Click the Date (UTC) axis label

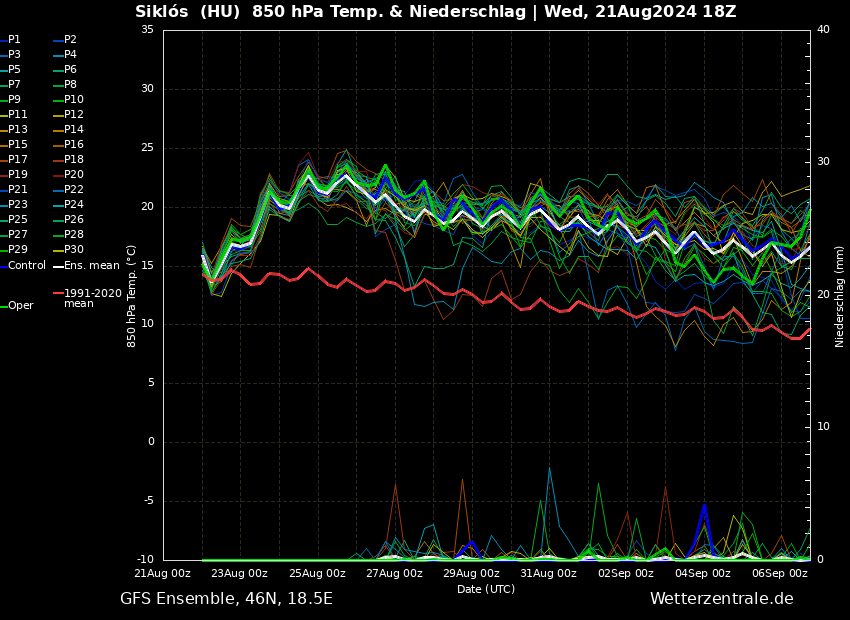[486, 589]
